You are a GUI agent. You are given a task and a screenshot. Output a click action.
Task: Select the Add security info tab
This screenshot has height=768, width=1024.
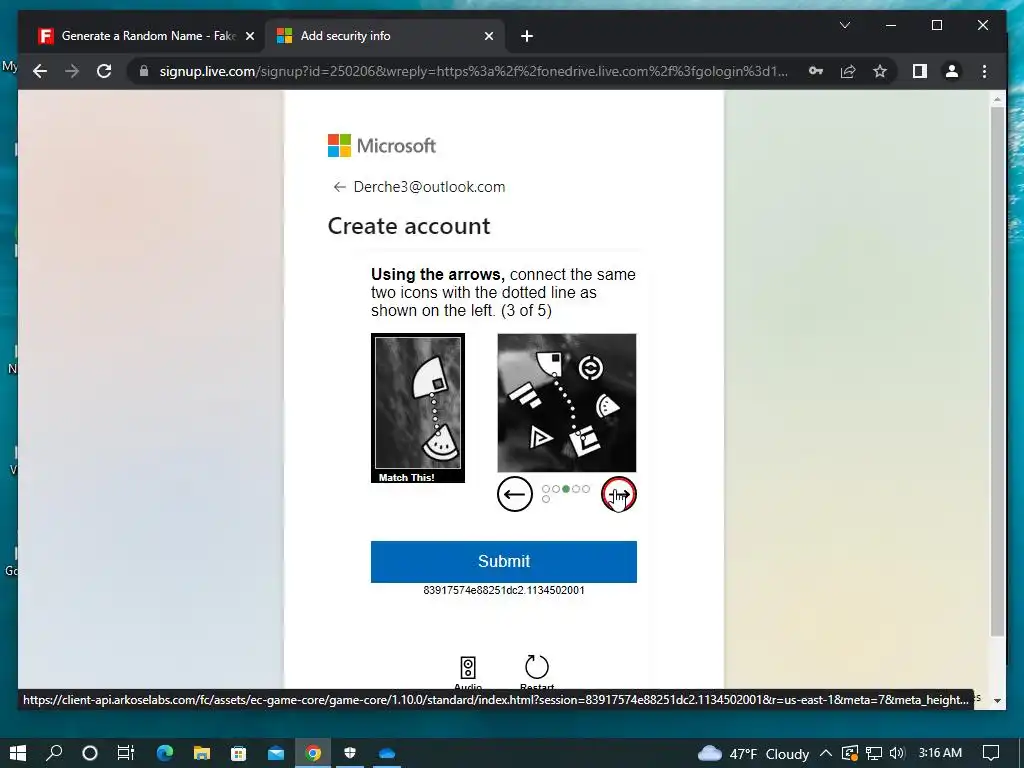385,36
